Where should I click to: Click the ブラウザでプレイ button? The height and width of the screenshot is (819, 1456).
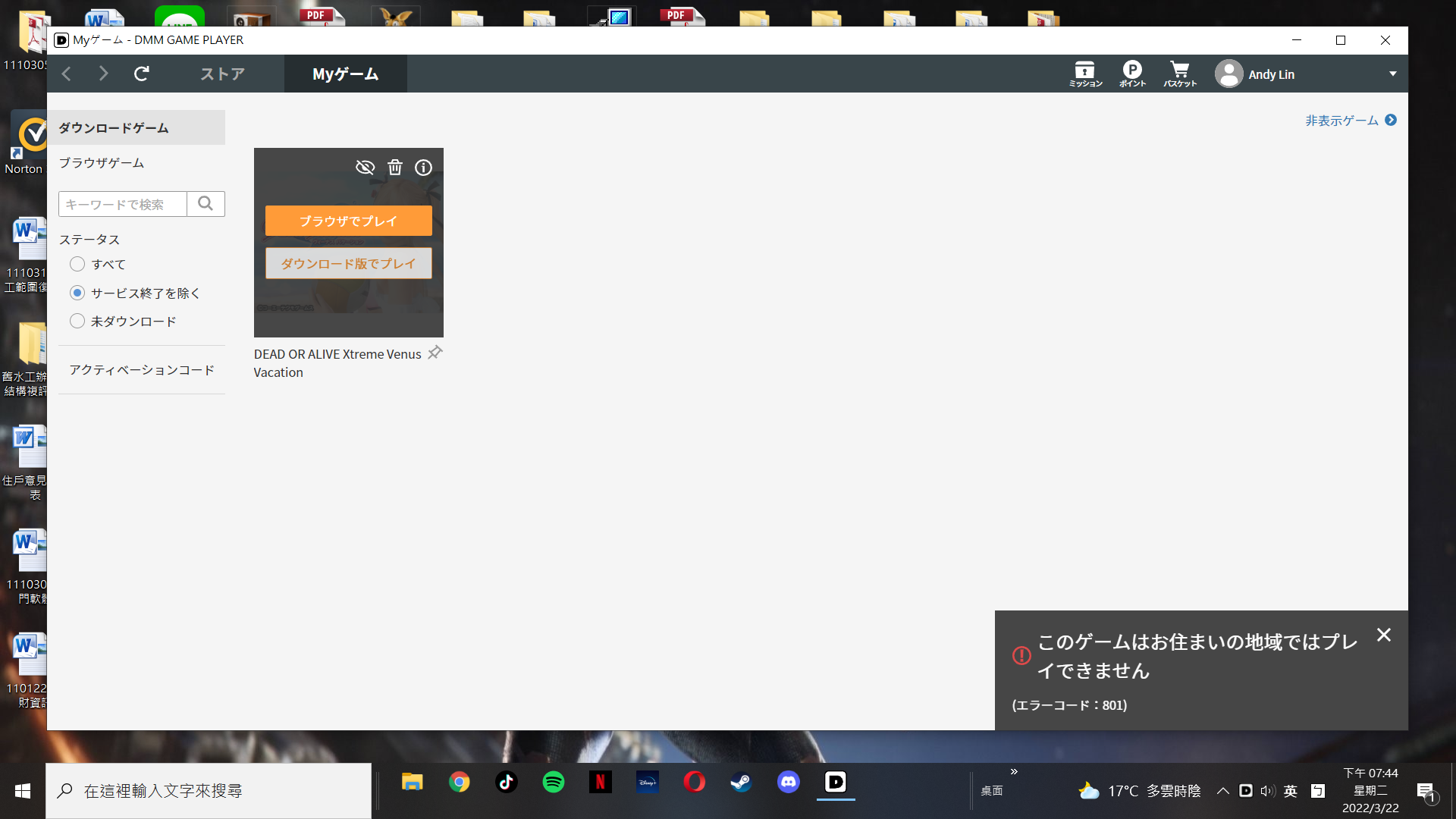[349, 221]
